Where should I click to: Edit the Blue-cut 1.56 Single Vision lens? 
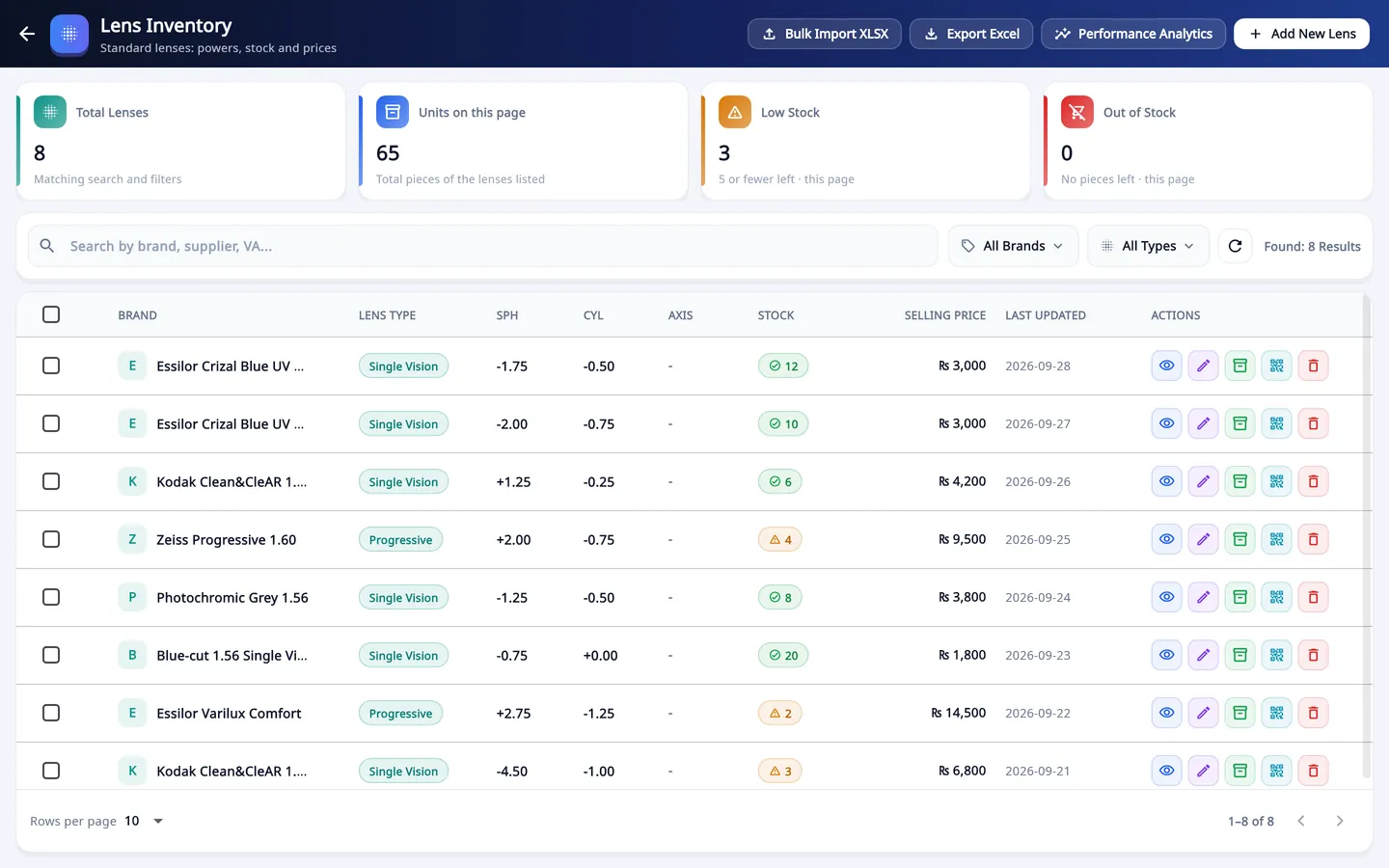pos(1203,655)
